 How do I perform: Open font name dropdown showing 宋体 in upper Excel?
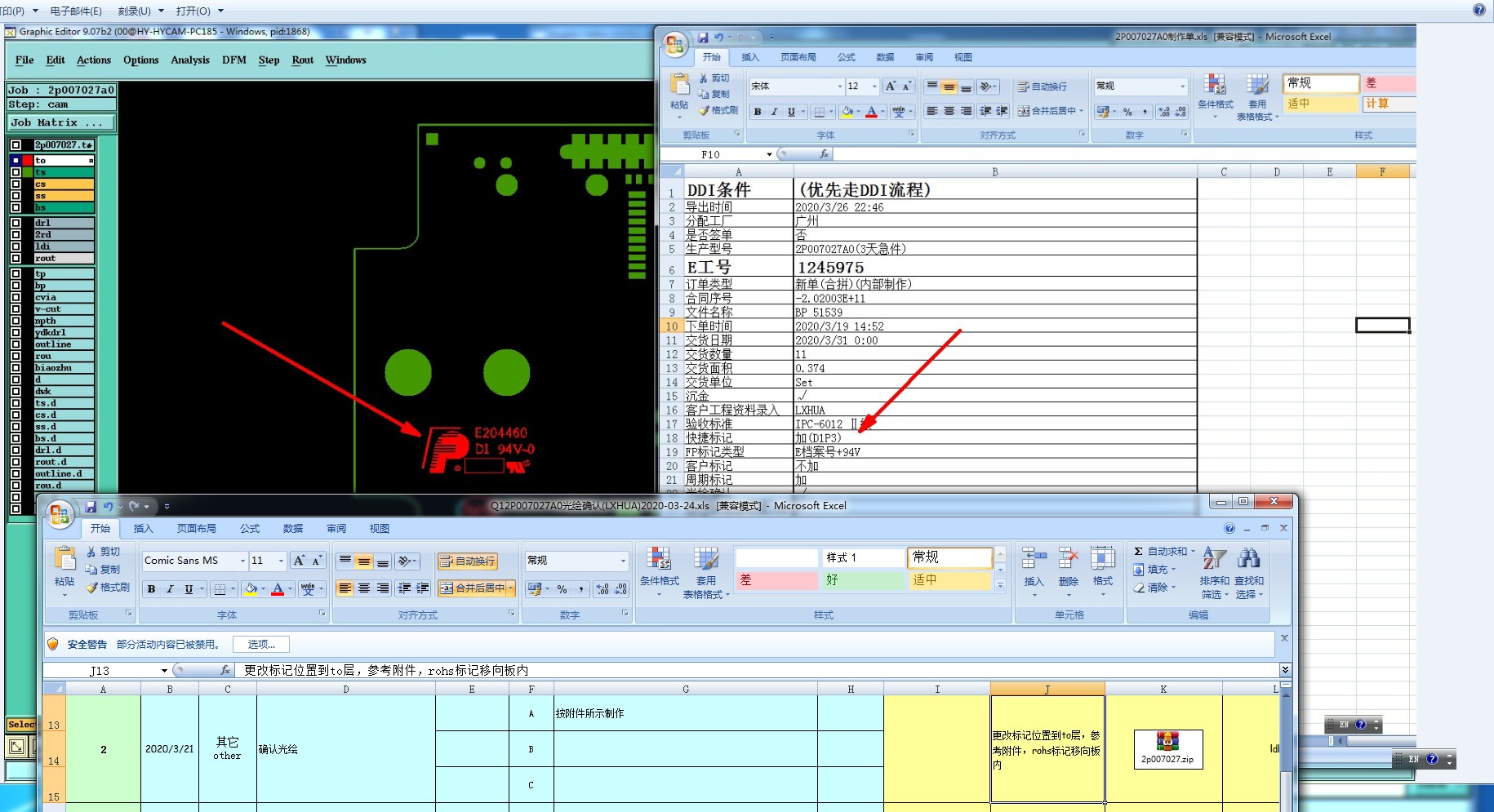pyautogui.click(x=839, y=87)
